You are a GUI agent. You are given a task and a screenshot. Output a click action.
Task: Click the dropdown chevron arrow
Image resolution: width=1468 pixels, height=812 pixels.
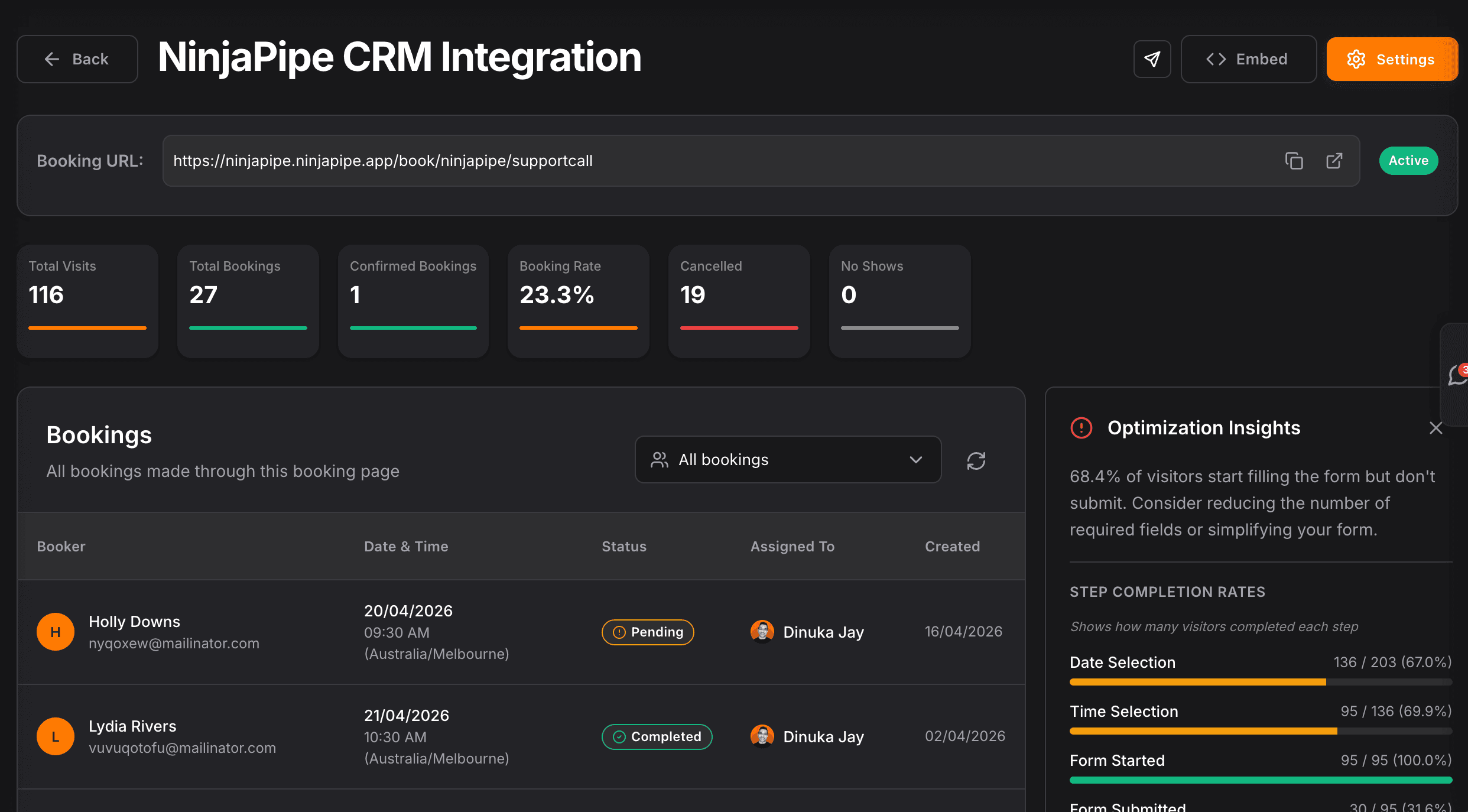point(915,460)
